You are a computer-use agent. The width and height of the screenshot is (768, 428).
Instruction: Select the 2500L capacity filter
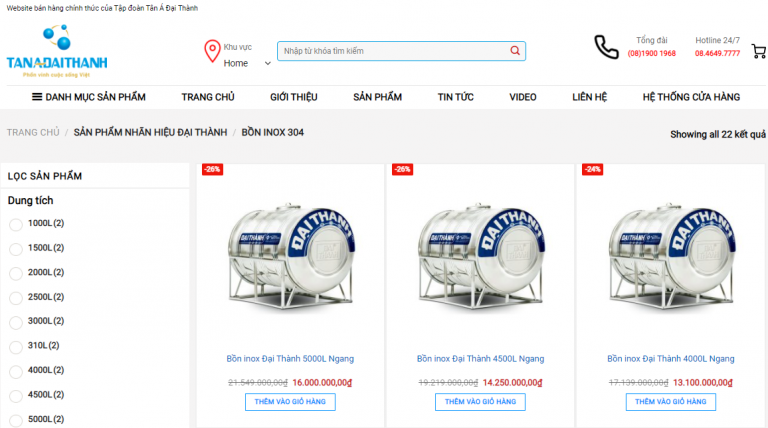[x=16, y=298]
